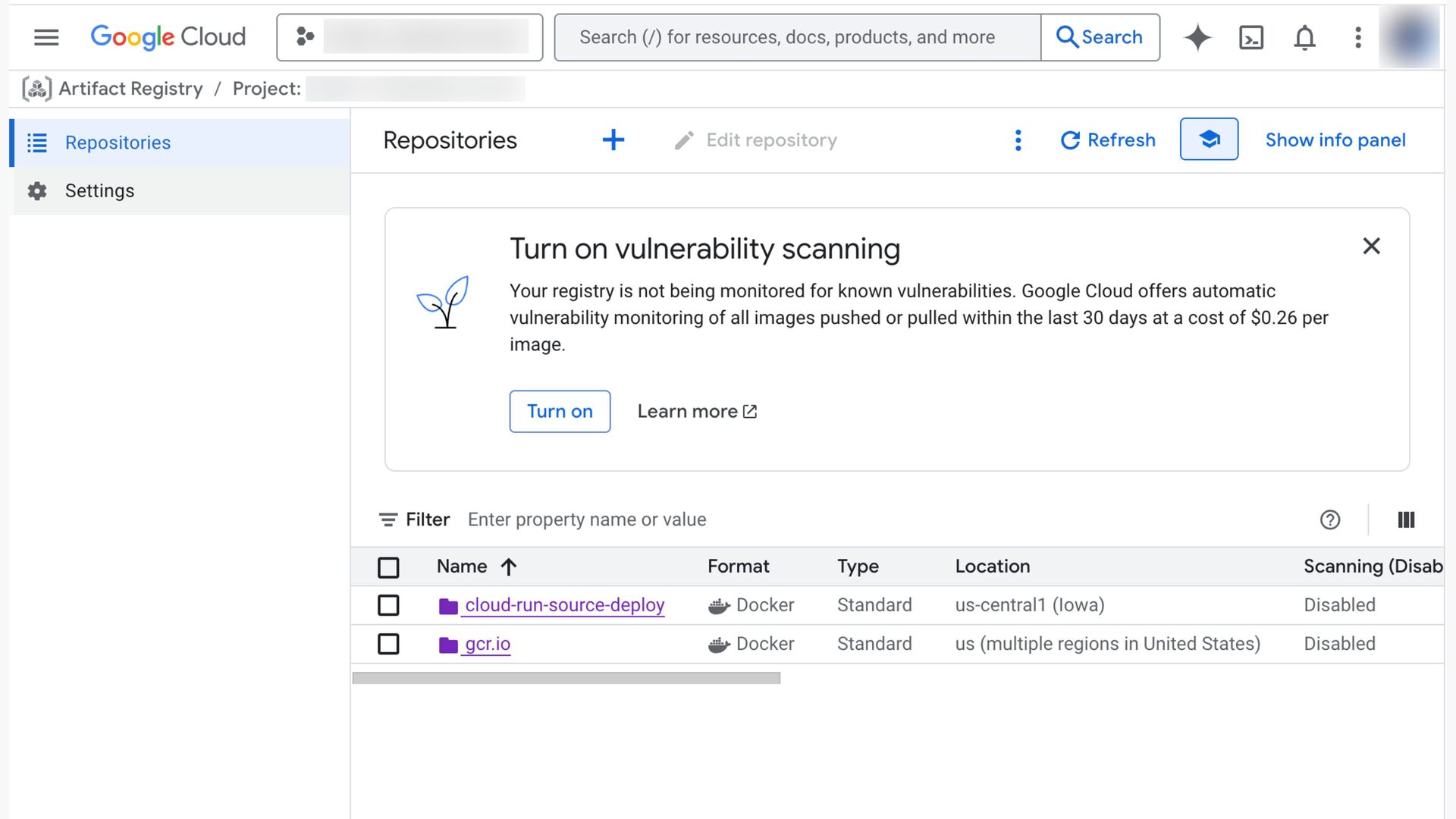Click the plus icon to create repository
Viewport: 1456px width, 819px height.
(613, 140)
